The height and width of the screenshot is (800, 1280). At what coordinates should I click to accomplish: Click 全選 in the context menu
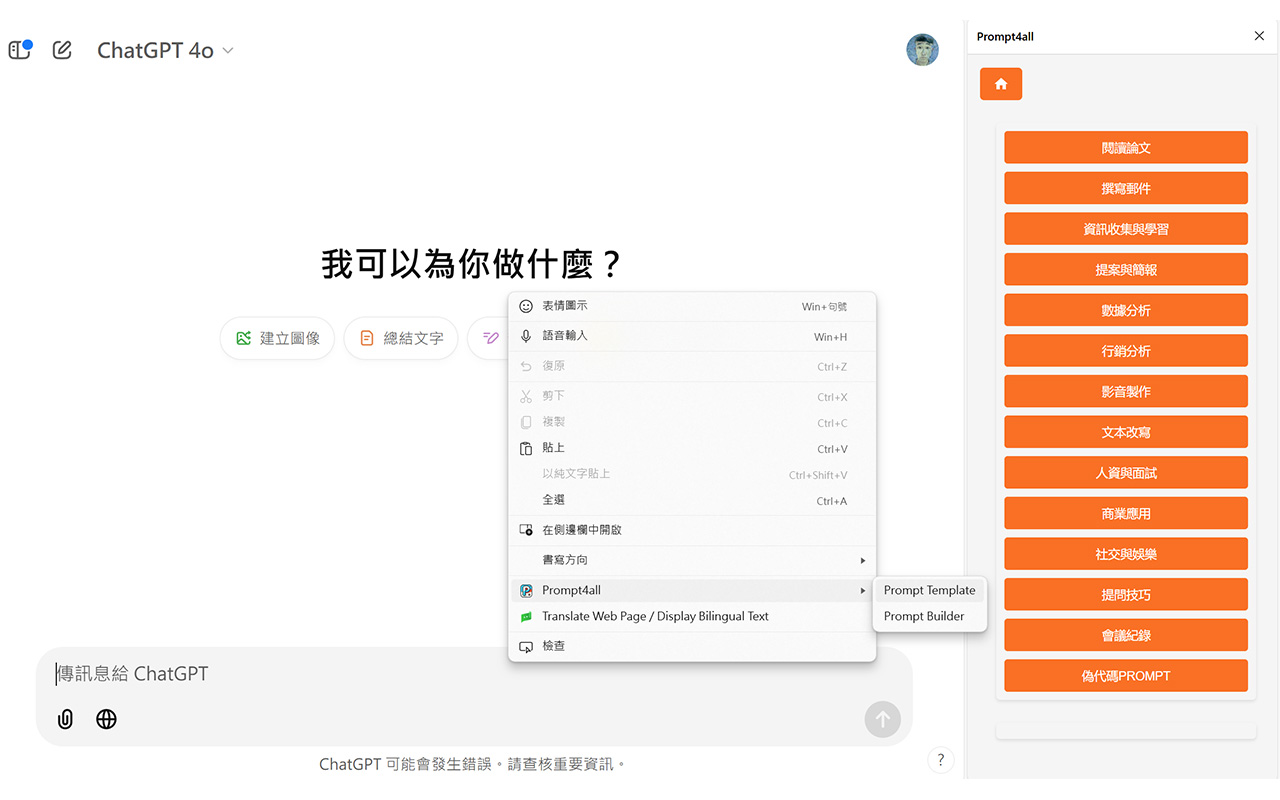coord(692,500)
